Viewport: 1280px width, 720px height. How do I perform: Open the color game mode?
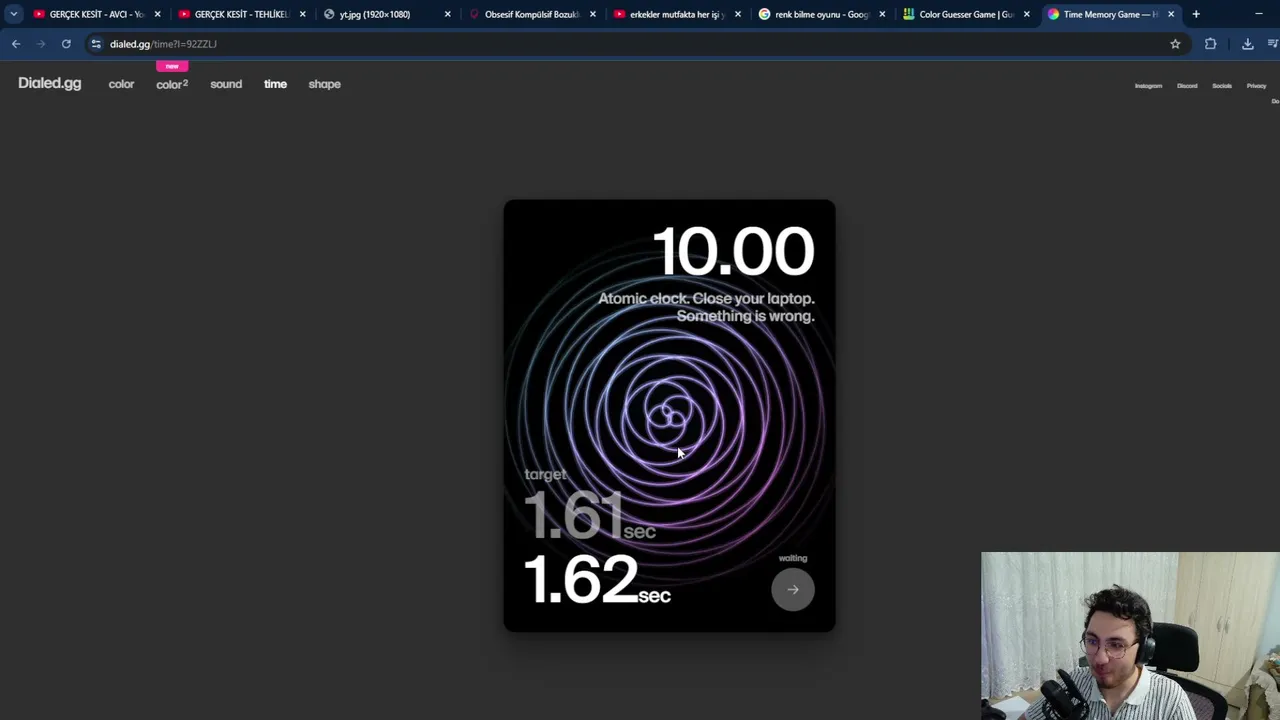point(121,84)
